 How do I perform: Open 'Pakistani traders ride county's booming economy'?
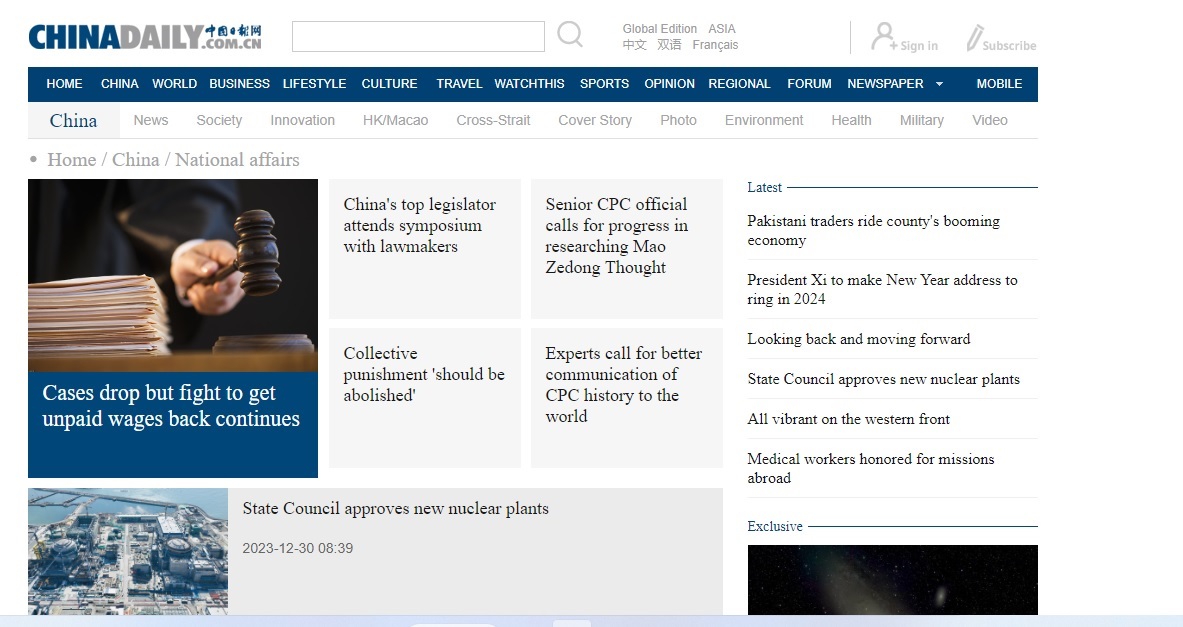coord(873,230)
